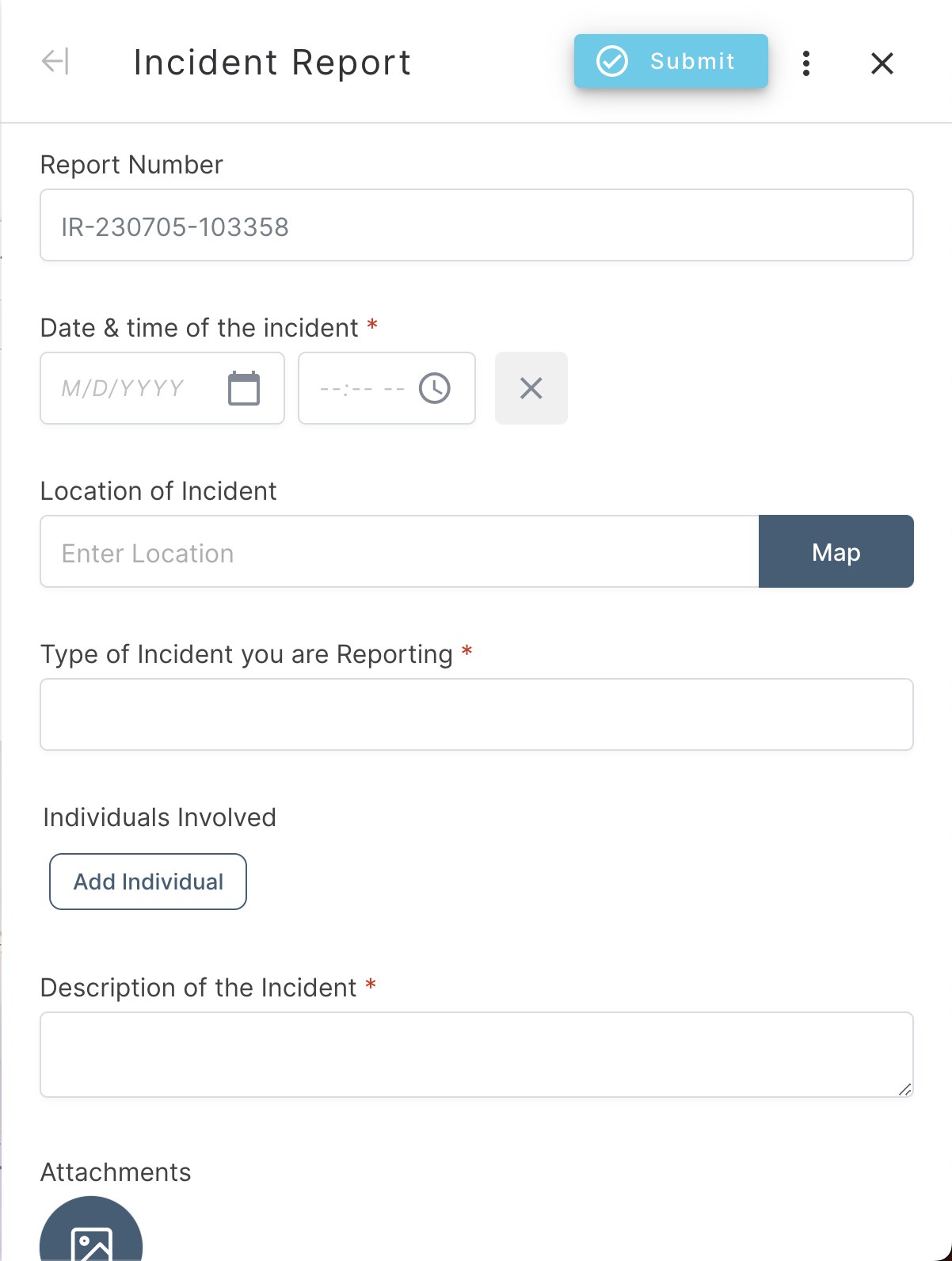Click the collapse panel arrow icon
The image size is (952, 1261).
(55, 62)
